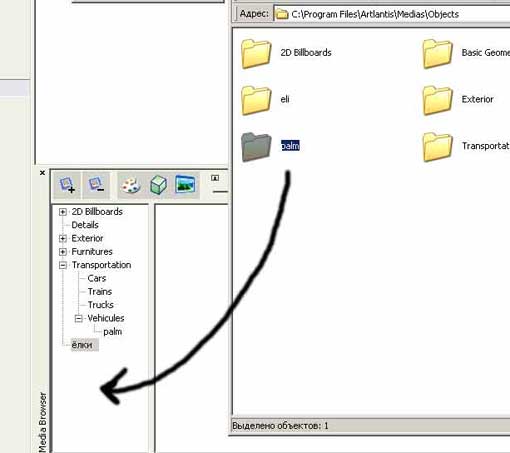The height and width of the screenshot is (453, 510).
Task: Select the 3D objects cube icon
Action: (x=158, y=185)
